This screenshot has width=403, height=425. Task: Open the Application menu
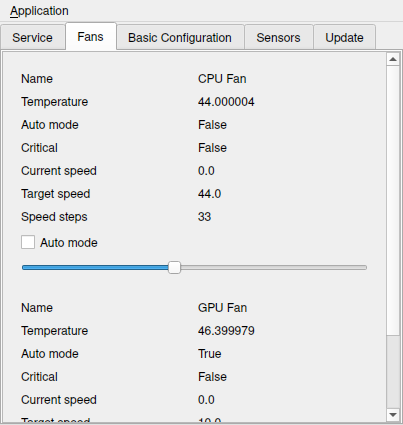tap(39, 11)
